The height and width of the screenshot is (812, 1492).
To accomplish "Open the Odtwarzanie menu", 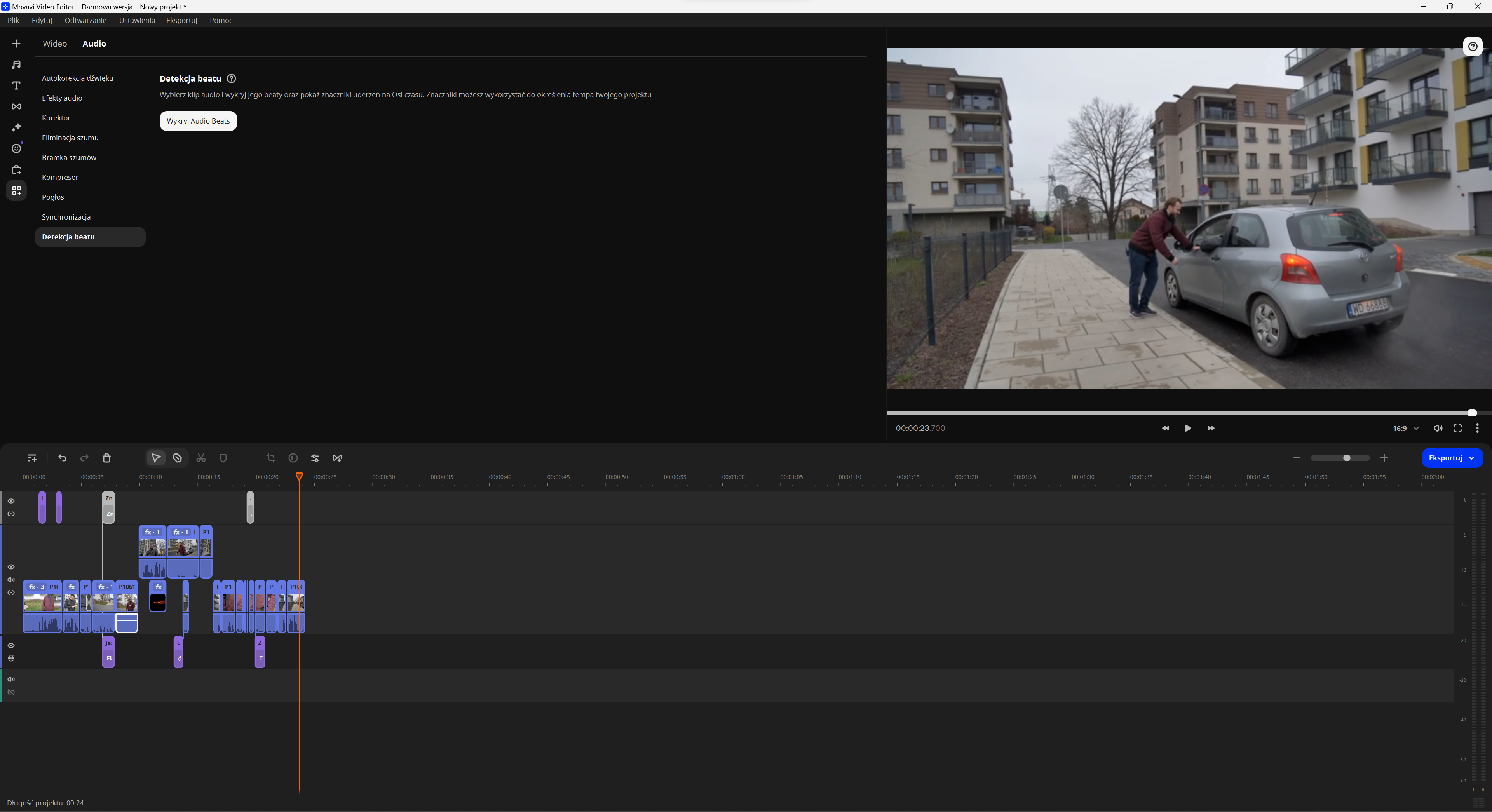I will (85, 20).
